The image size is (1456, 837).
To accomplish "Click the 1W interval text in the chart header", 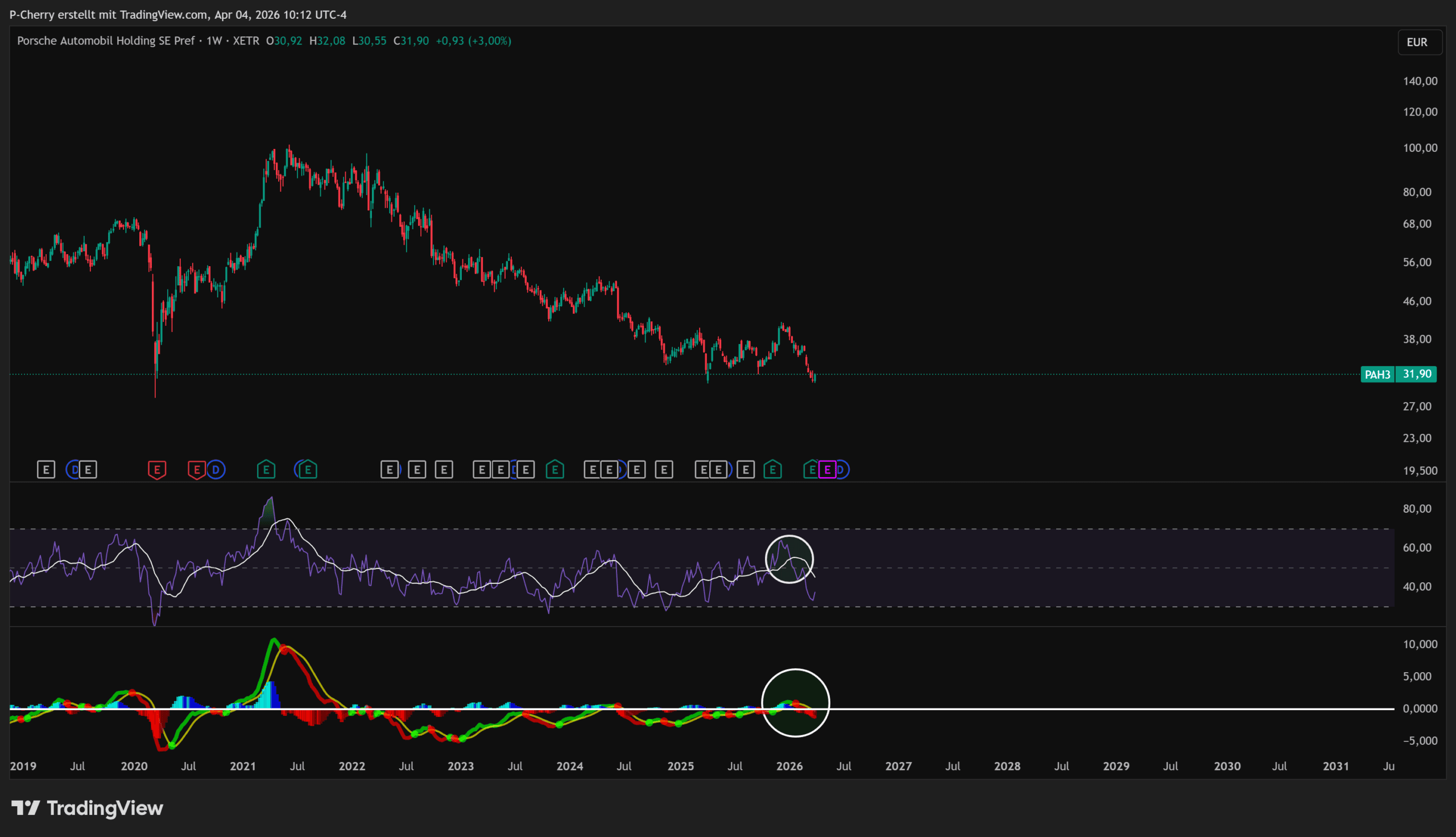I will coord(214,41).
